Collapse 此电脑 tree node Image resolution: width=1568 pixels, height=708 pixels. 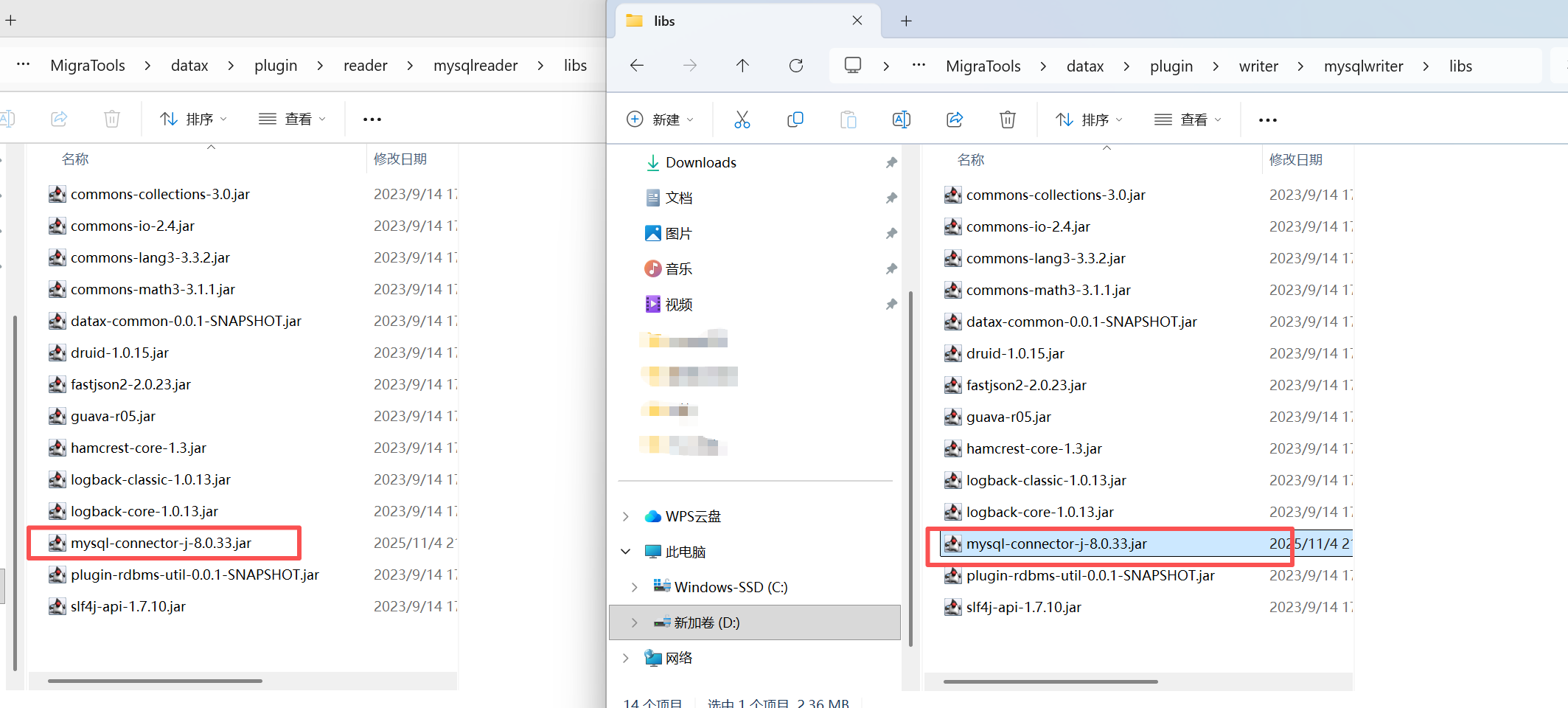[626, 552]
